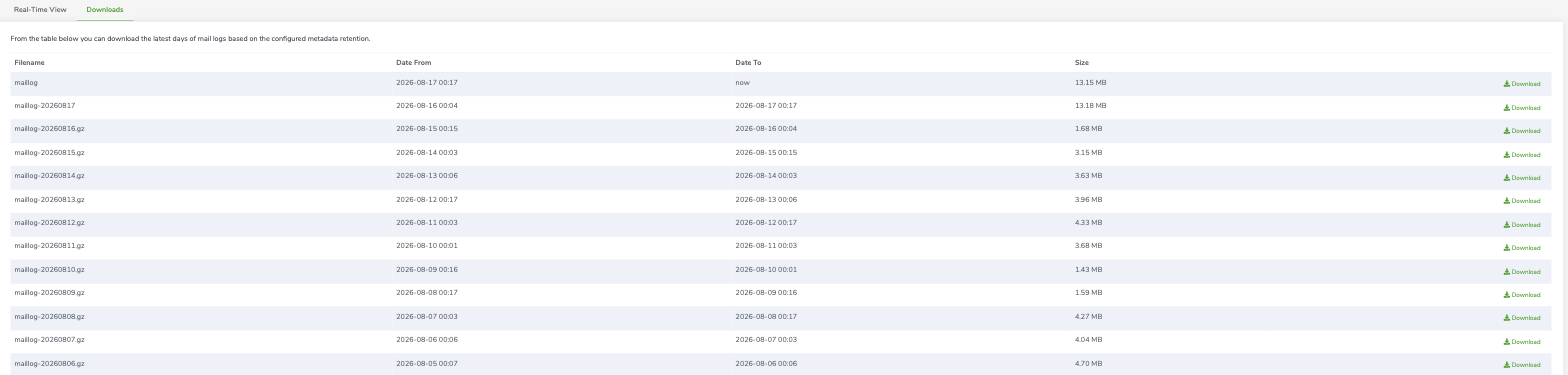Click the 4.70 MB size cell
The width and height of the screenshot is (1568, 375).
(x=1089, y=363)
